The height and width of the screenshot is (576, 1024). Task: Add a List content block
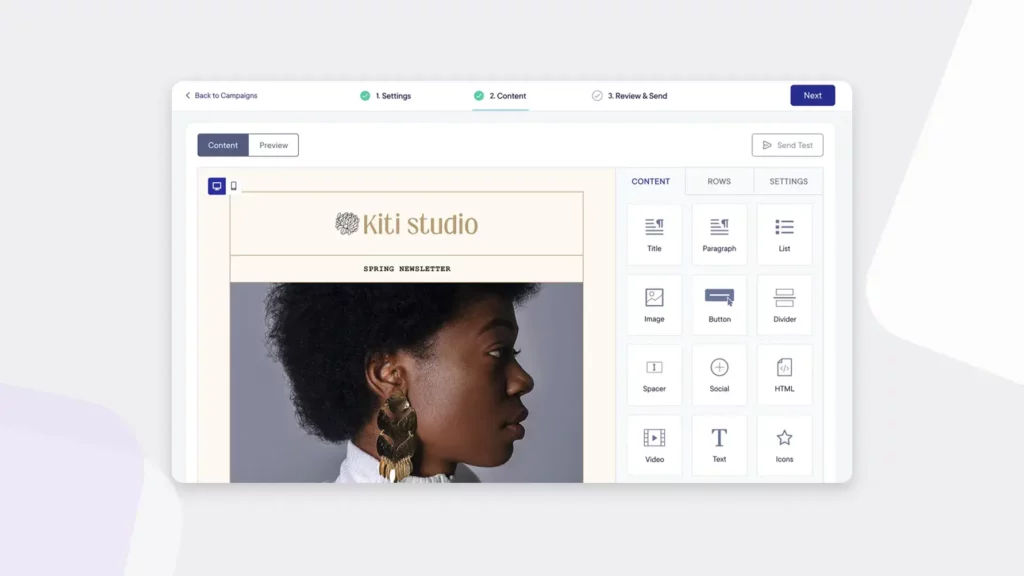point(784,234)
